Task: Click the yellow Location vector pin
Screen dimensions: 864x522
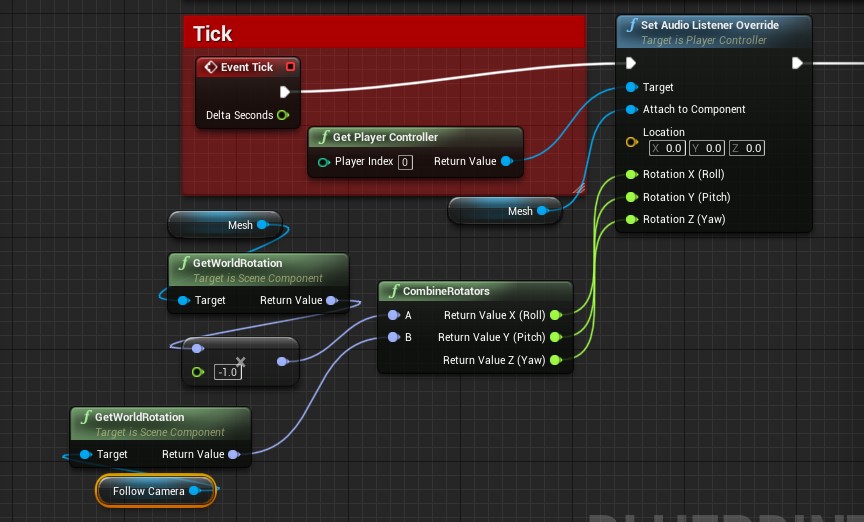Action: point(631,142)
